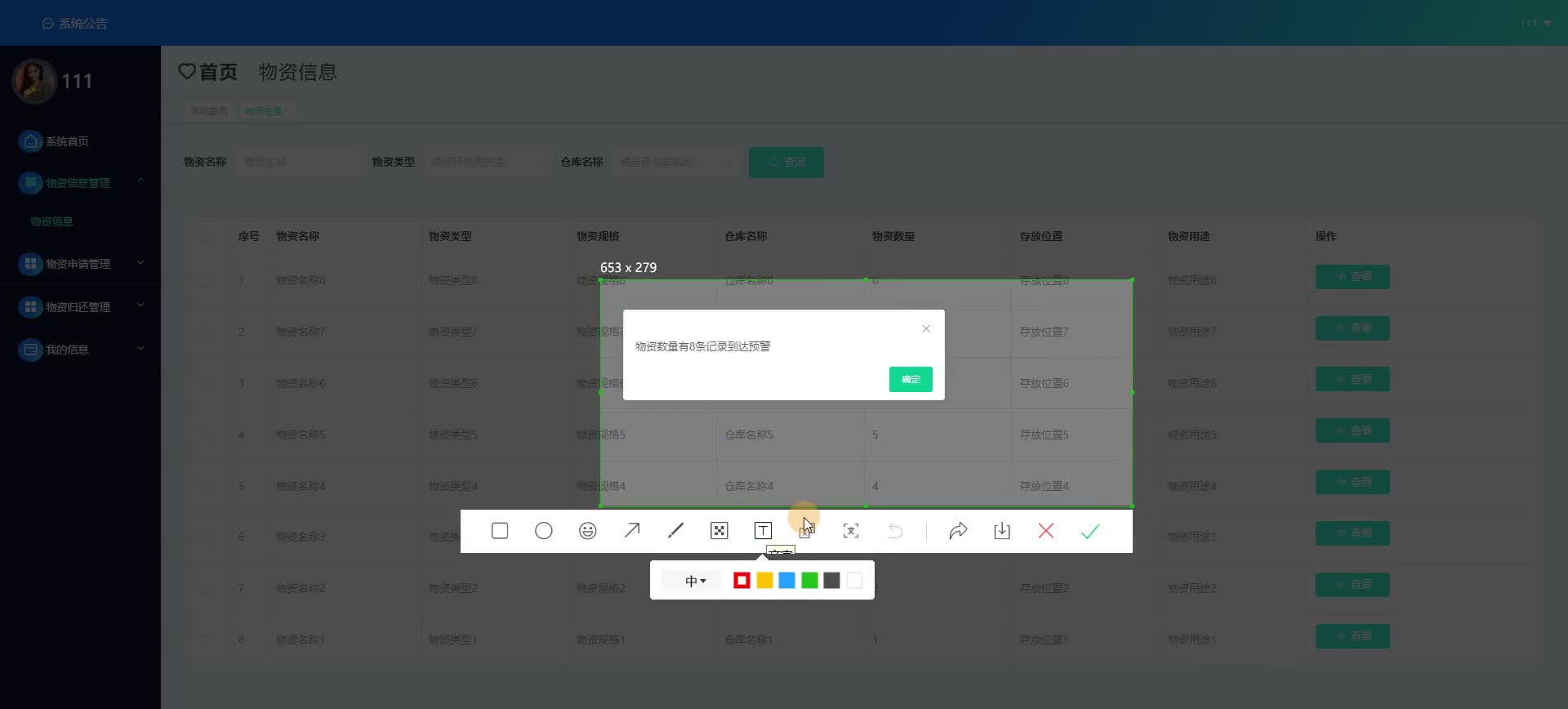Click 查看 for 物资用途8 row
The width and height of the screenshot is (1568, 709).
1352,277
